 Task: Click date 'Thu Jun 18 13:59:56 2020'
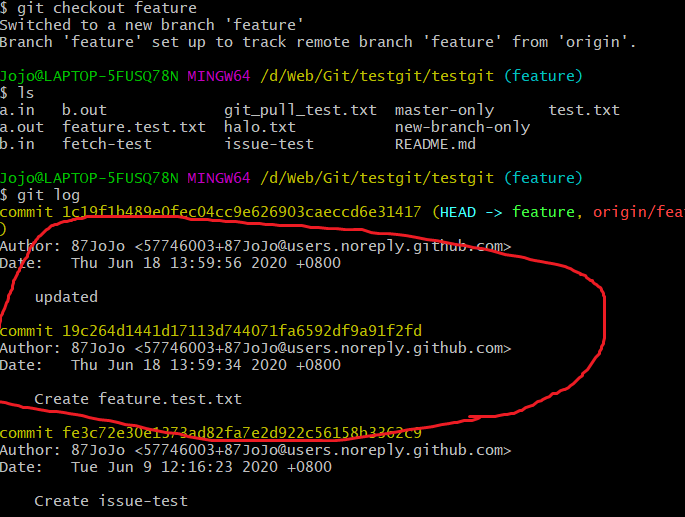pyautogui.click(x=179, y=263)
